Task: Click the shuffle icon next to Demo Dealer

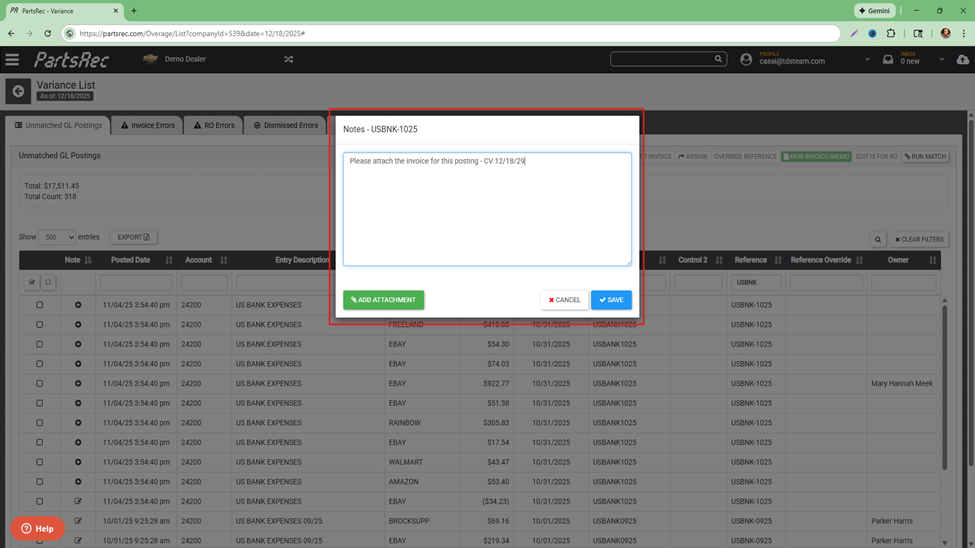Action: click(289, 59)
